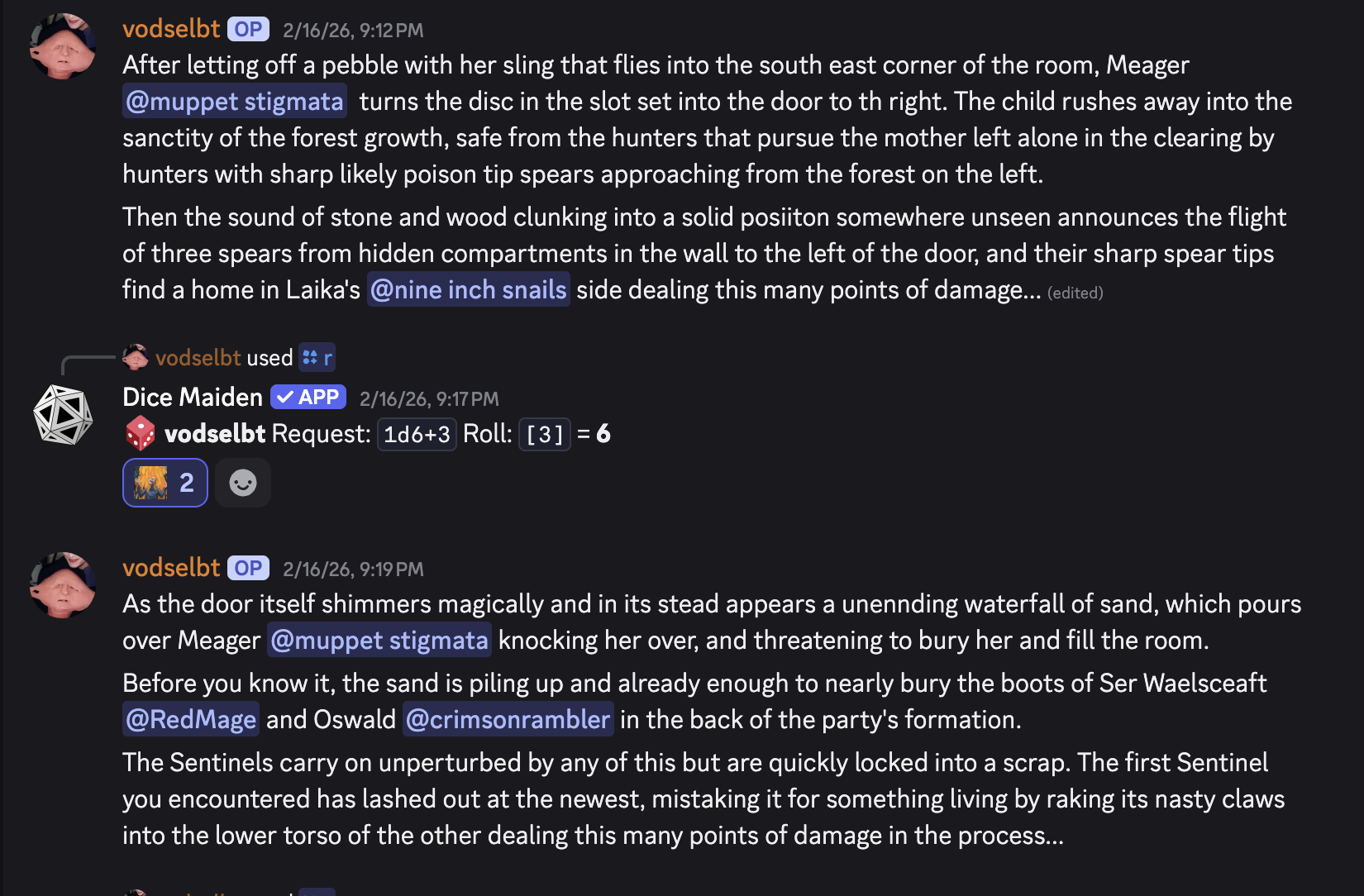
Task: Click the add reaction smiley button
Action: [x=242, y=483]
